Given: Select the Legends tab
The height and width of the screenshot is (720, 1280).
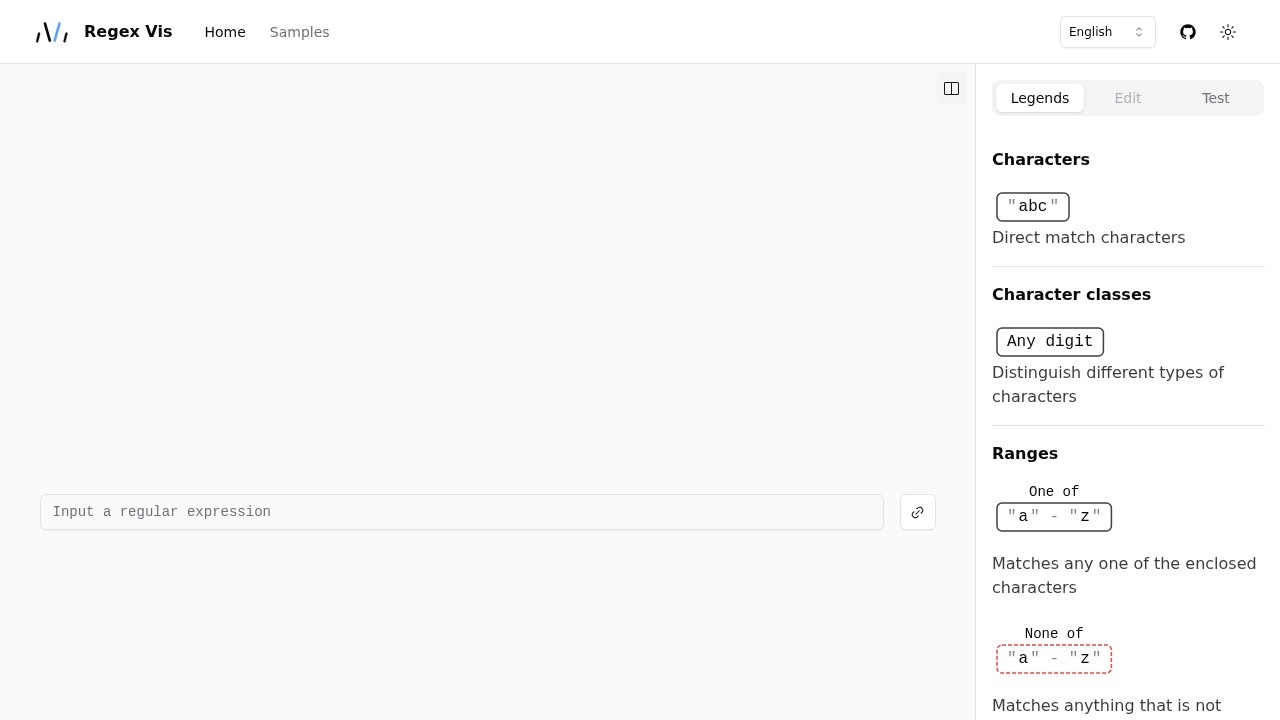Looking at the screenshot, I should [1040, 98].
